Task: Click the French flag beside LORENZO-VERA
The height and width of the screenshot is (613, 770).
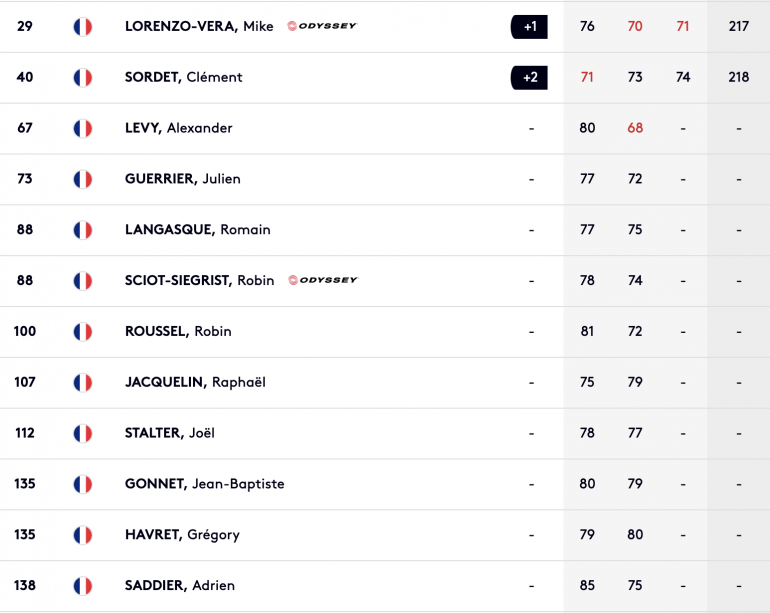Action: click(82, 27)
